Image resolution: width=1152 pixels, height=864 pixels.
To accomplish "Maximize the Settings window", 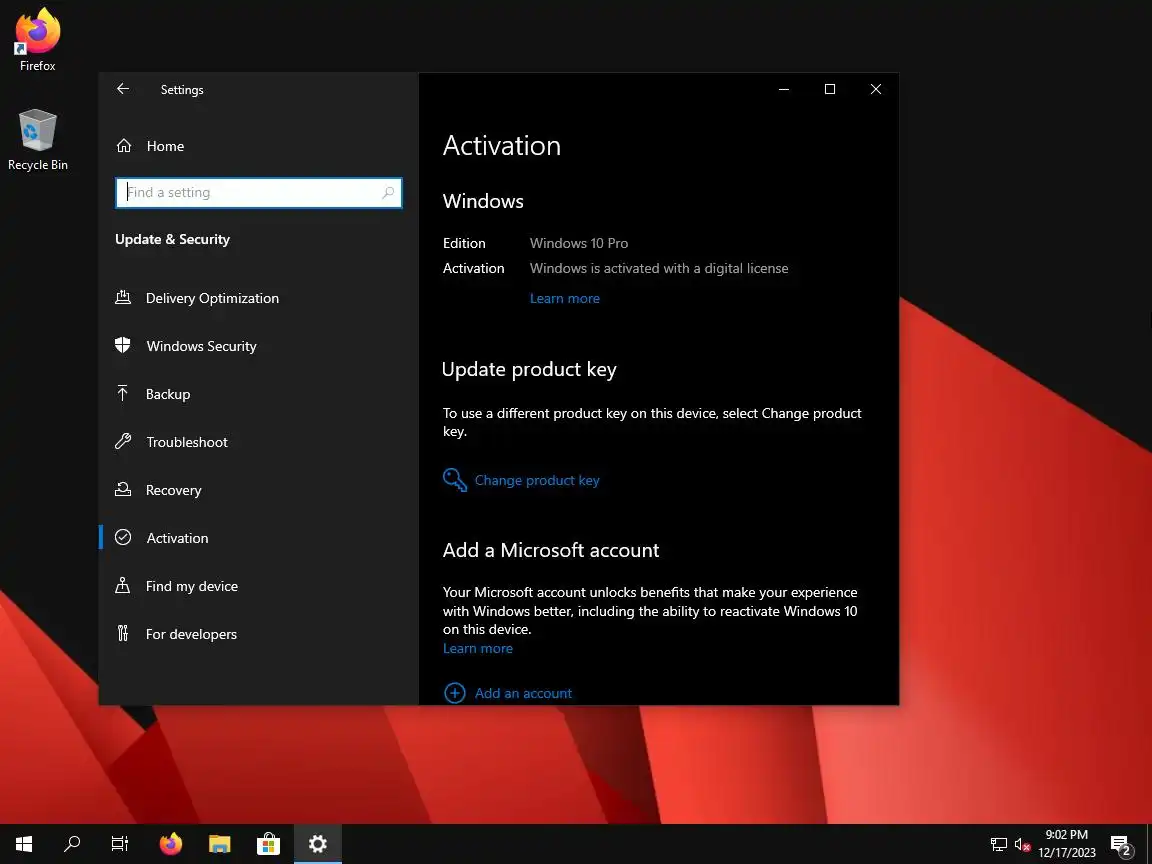I will (x=829, y=89).
